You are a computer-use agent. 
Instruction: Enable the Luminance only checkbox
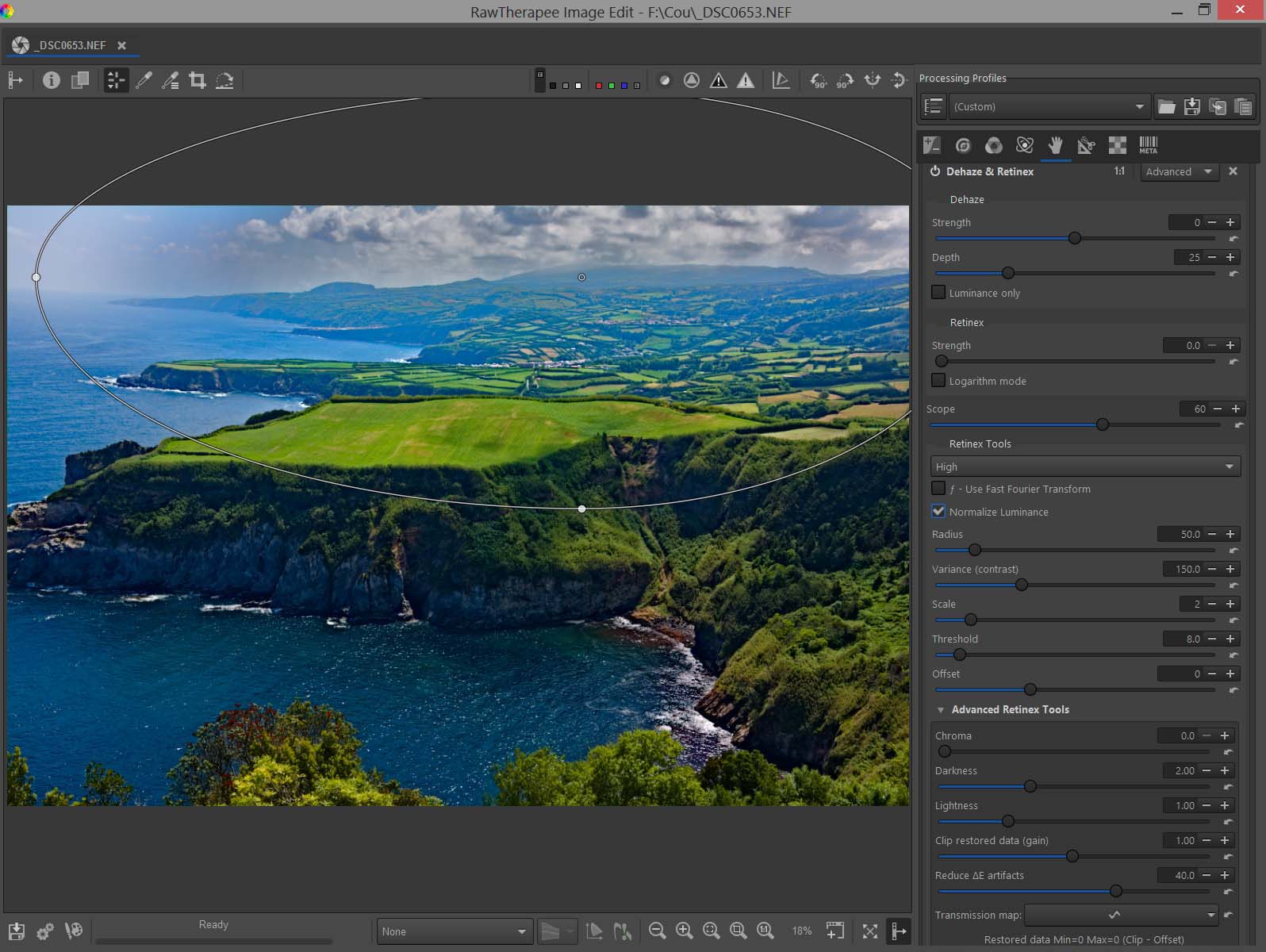938,293
